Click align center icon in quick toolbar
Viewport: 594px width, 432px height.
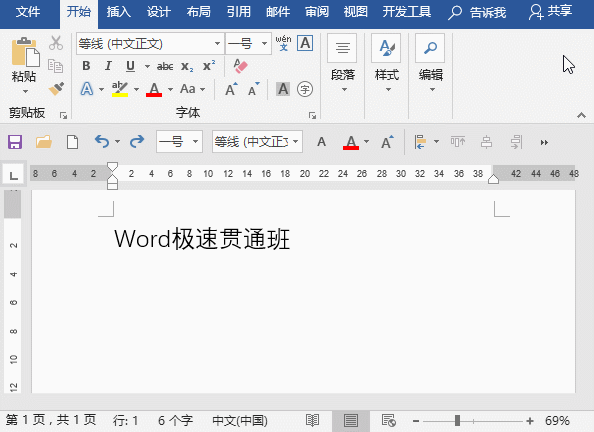[x=486, y=142]
